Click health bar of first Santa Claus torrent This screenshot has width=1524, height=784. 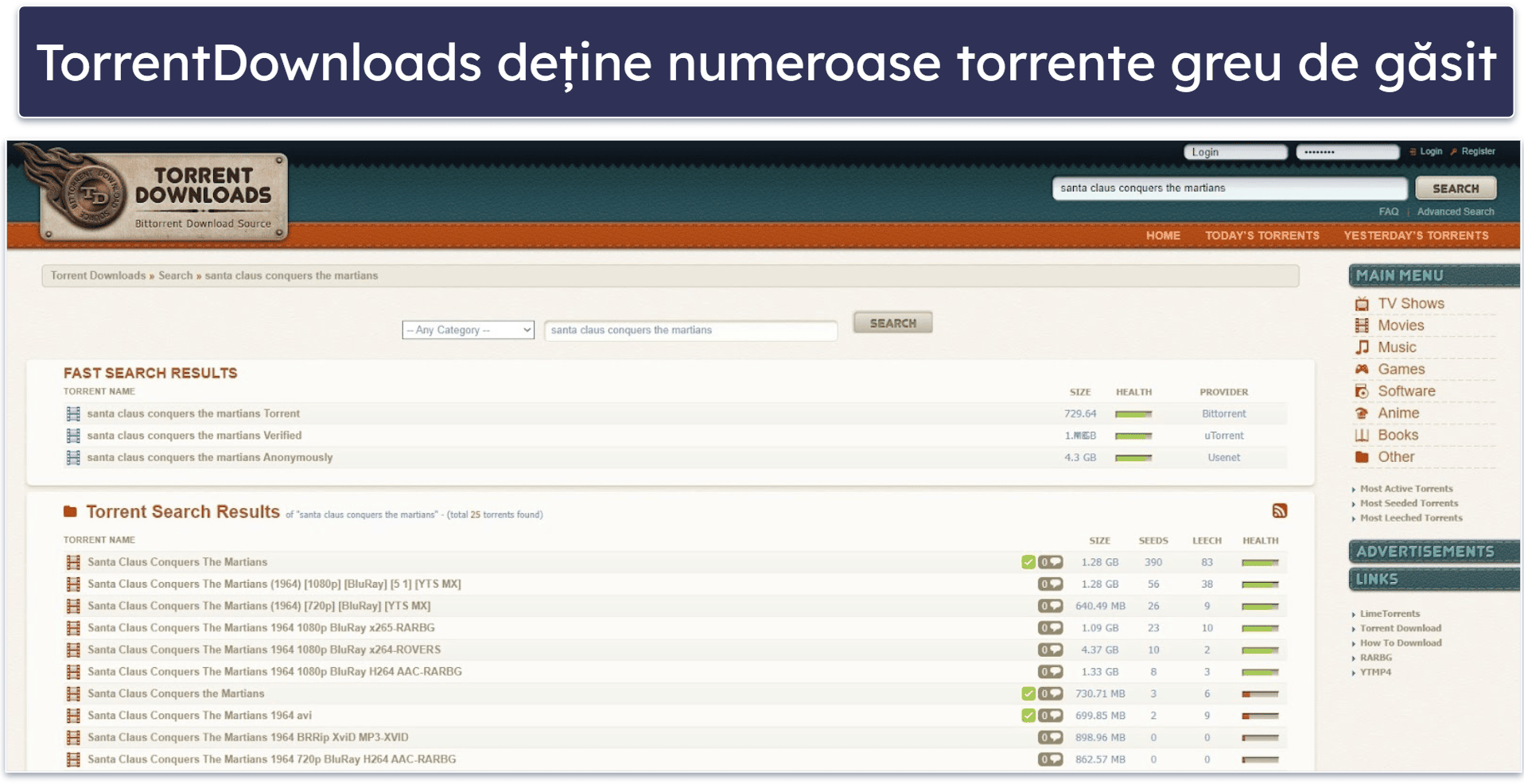[1260, 563]
